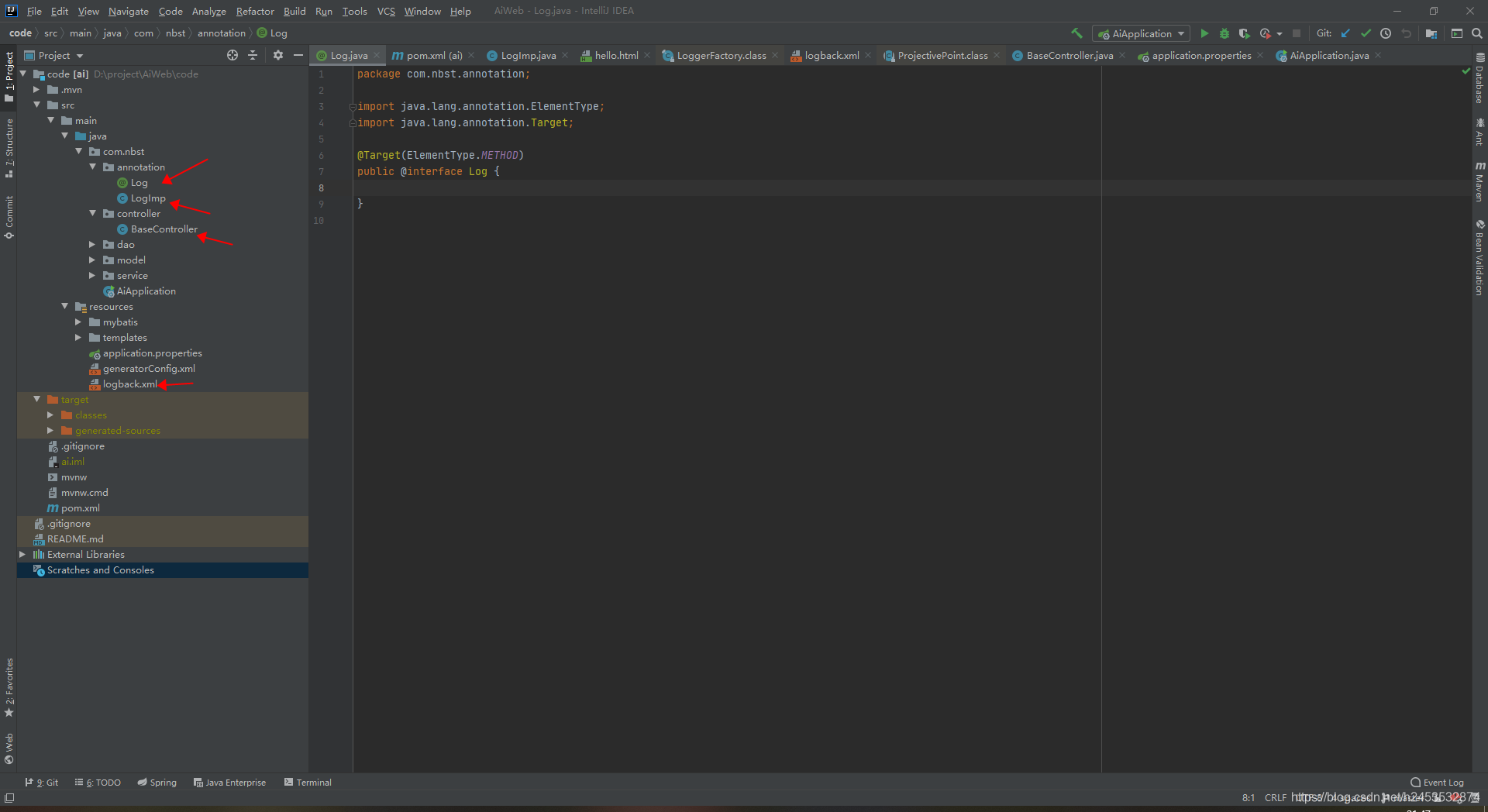Expand the templates folder
The height and width of the screenshot is (812, 1488).
[x=78, y=337]
